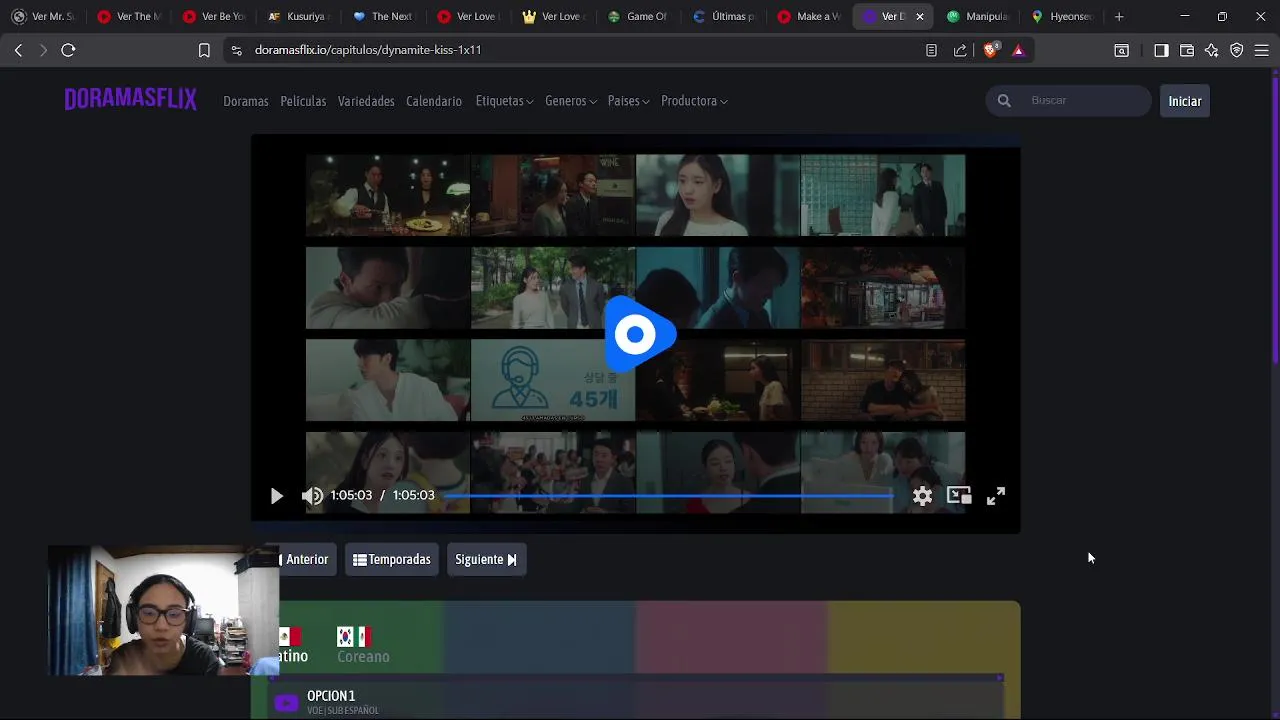Go to the Anterior episode
Viewport: 1280px width, 720px height.
[304, 559]
